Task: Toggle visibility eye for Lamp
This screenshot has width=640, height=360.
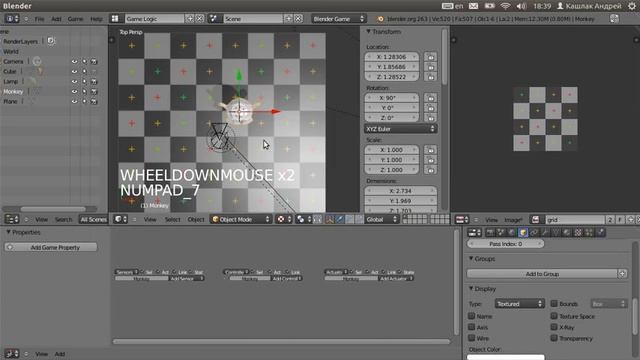Action: pyautogui.click(x=74, y=82)
